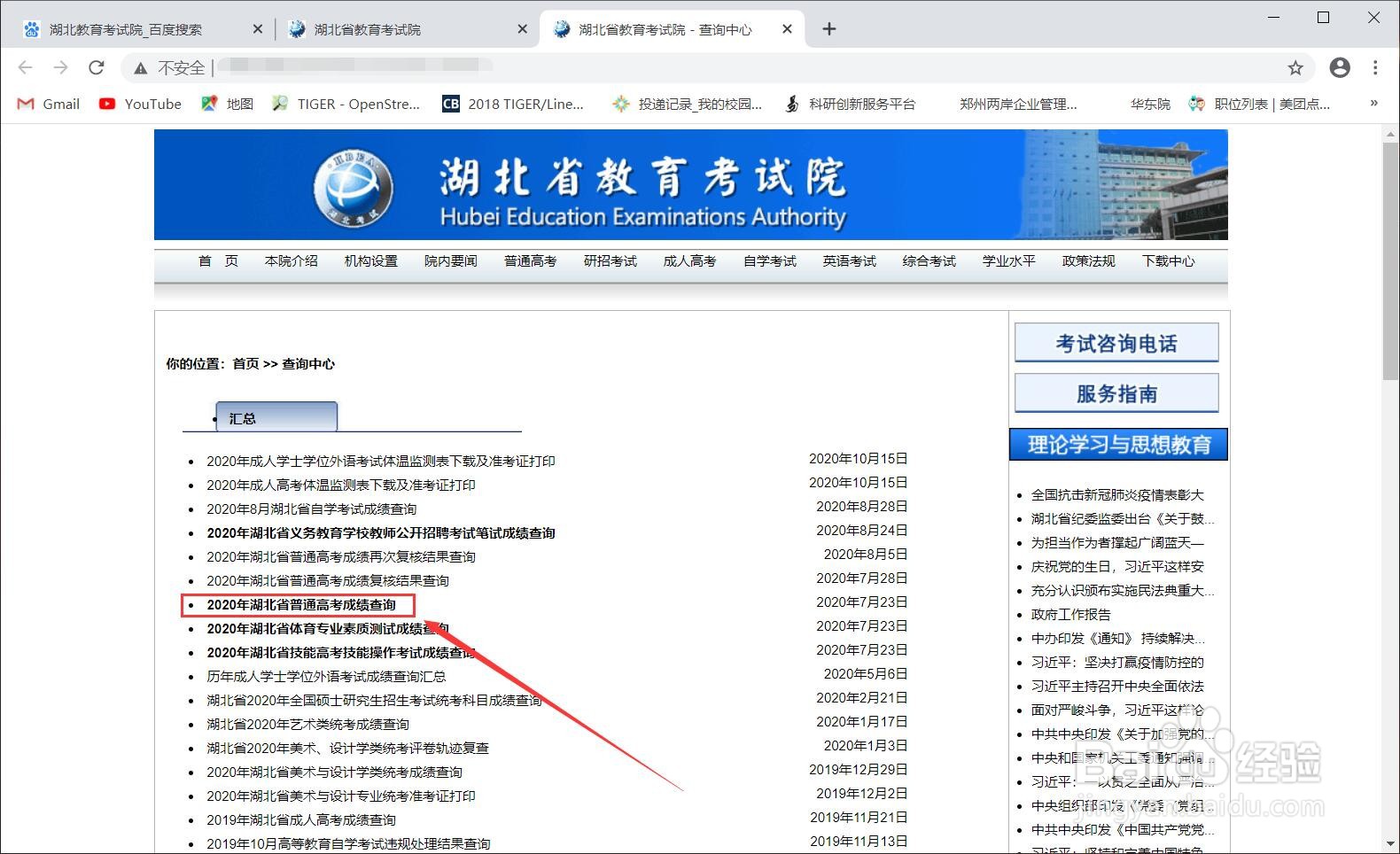
Task: Open 综合考试 navigation item
Action: [929, 261]
